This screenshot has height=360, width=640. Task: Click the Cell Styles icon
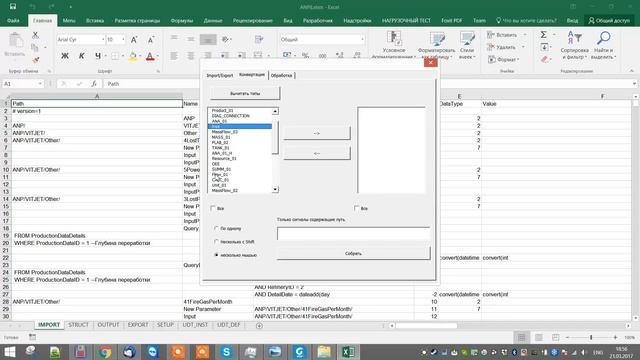467,39
